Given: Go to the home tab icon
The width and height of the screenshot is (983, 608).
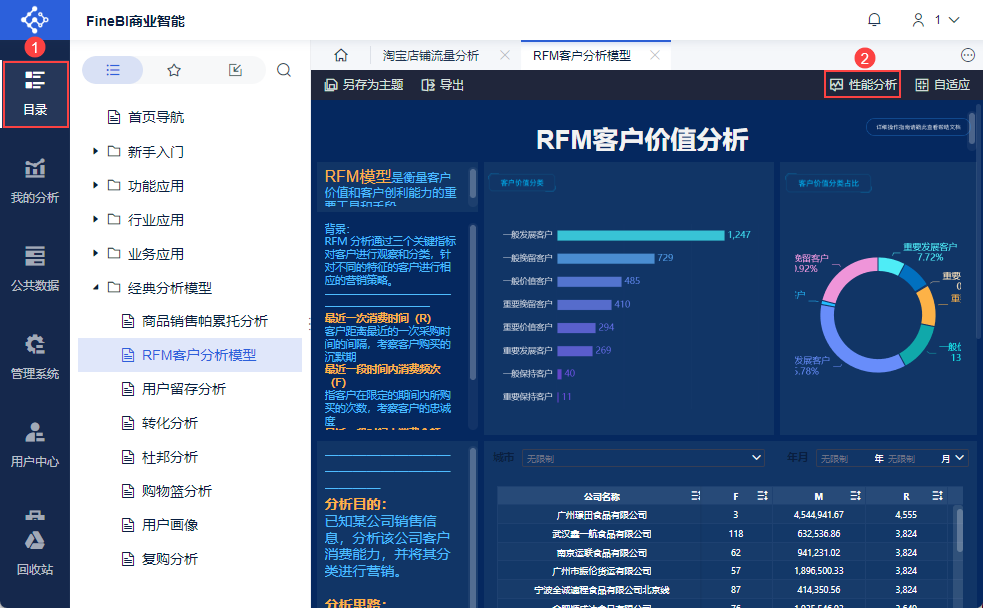Looking at the screenshot, I should coord(341,55).
